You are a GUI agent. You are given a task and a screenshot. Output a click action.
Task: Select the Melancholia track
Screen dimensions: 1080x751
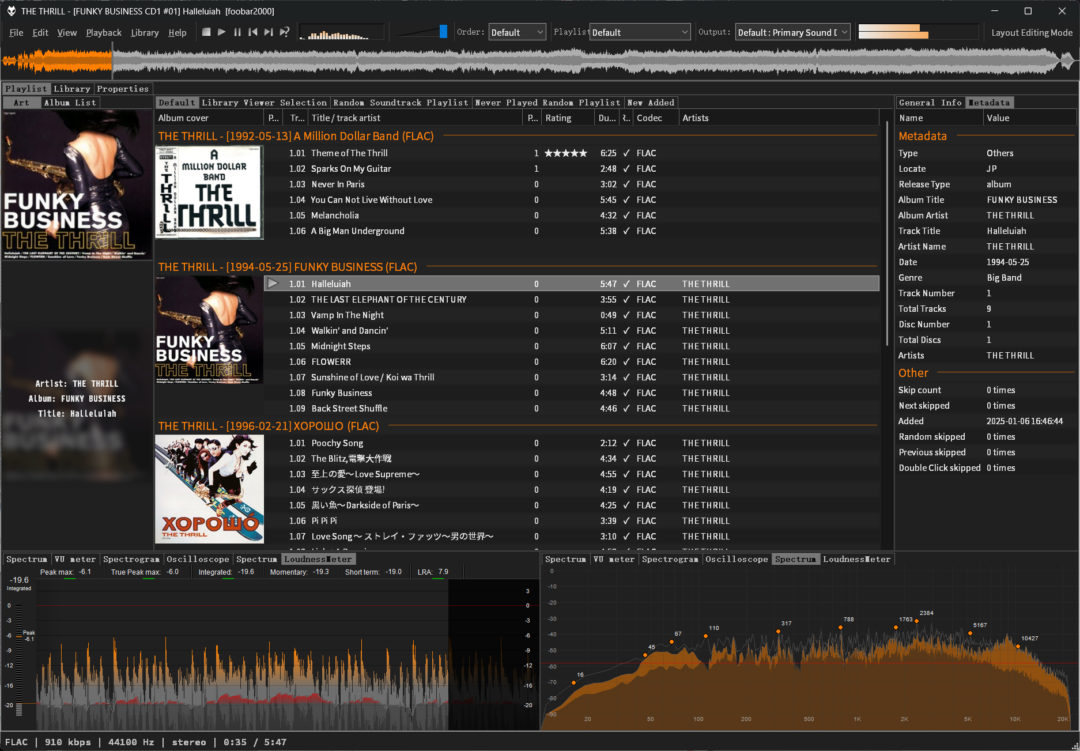tap(572, 215)
